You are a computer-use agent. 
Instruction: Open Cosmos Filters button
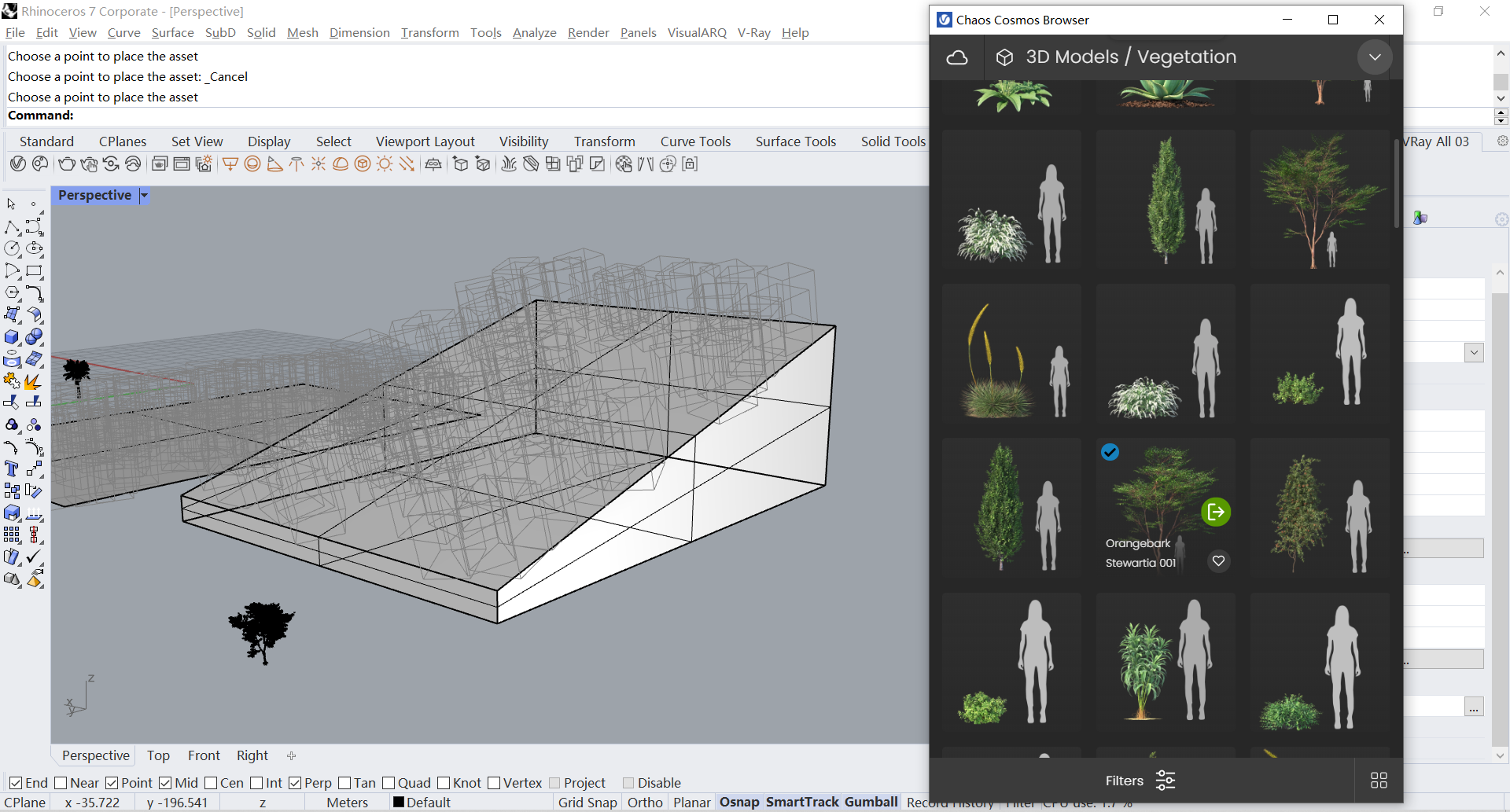[1140, 781]
